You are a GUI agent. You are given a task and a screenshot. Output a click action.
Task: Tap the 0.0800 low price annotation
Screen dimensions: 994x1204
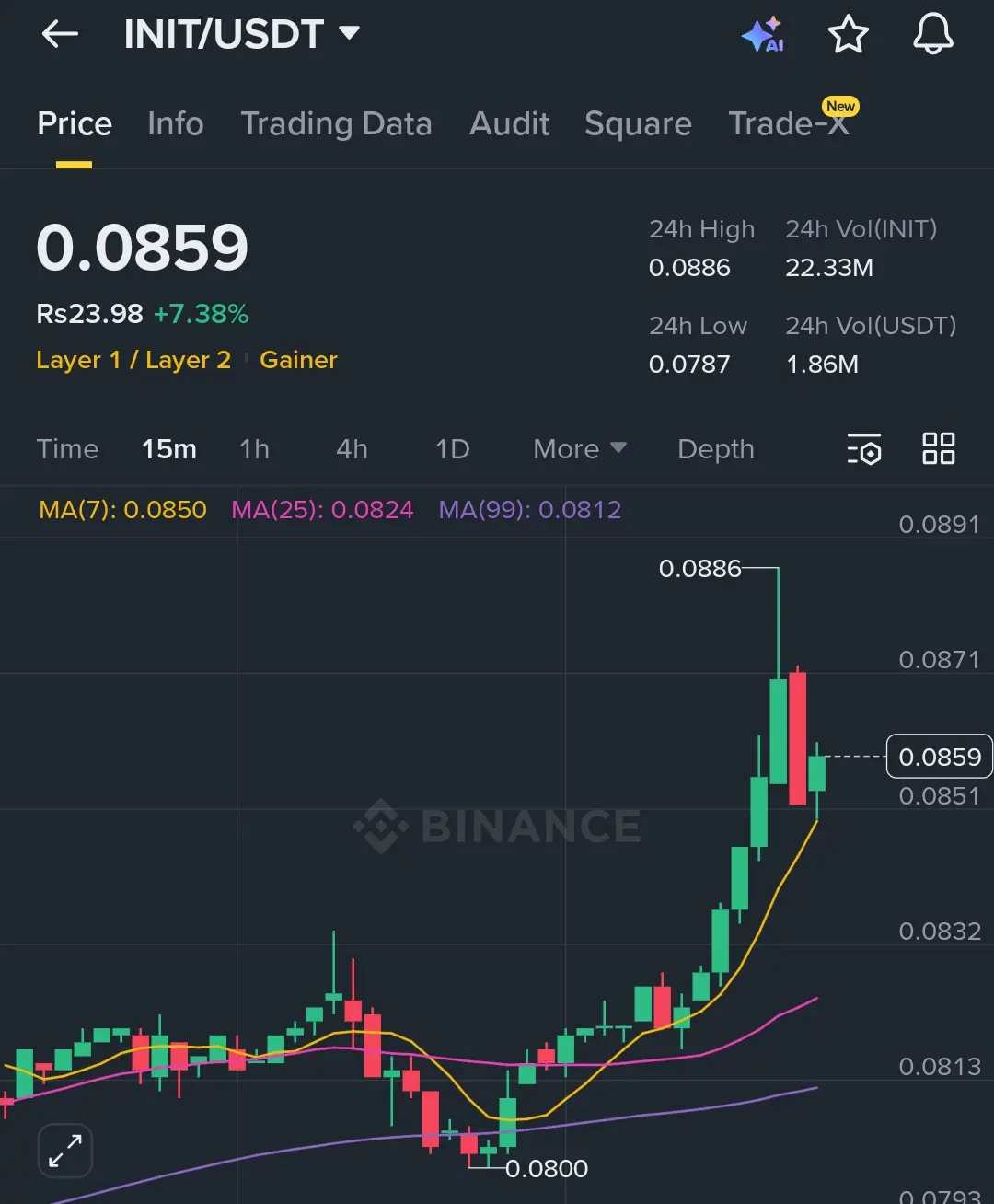[x=546, y=1169]
